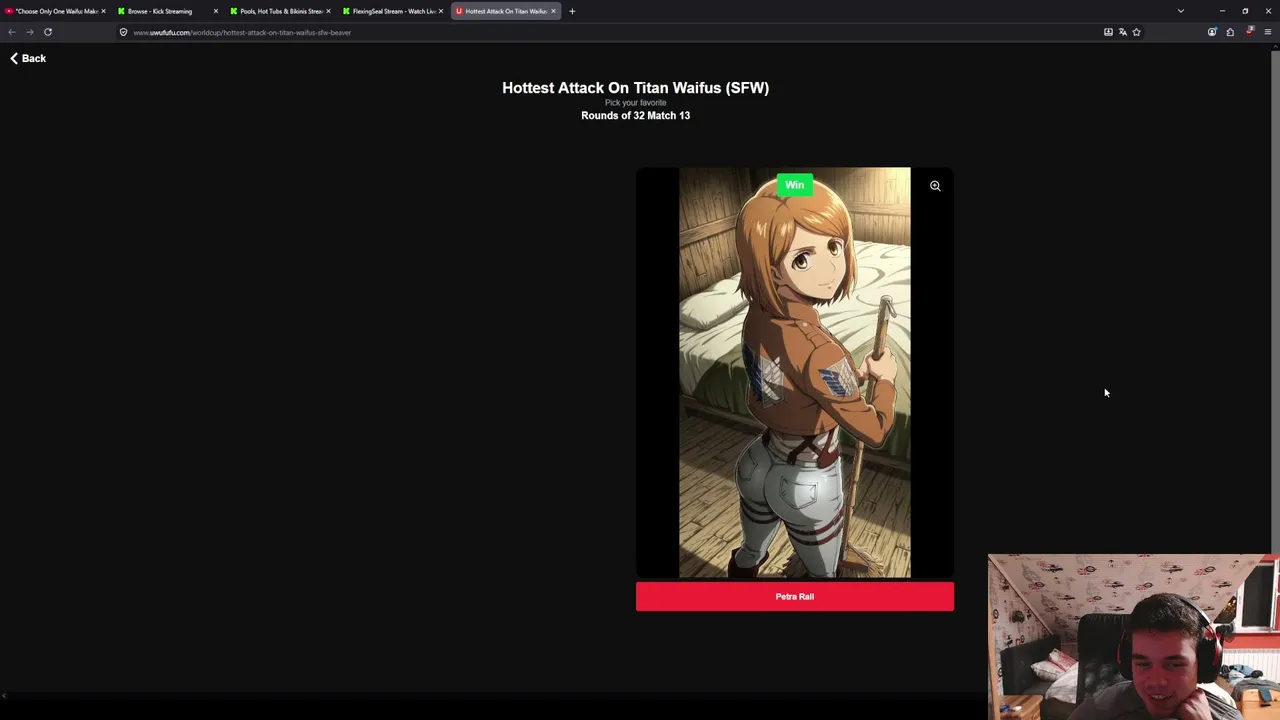
Task: Open the browser account icon
Action: 1212,32
